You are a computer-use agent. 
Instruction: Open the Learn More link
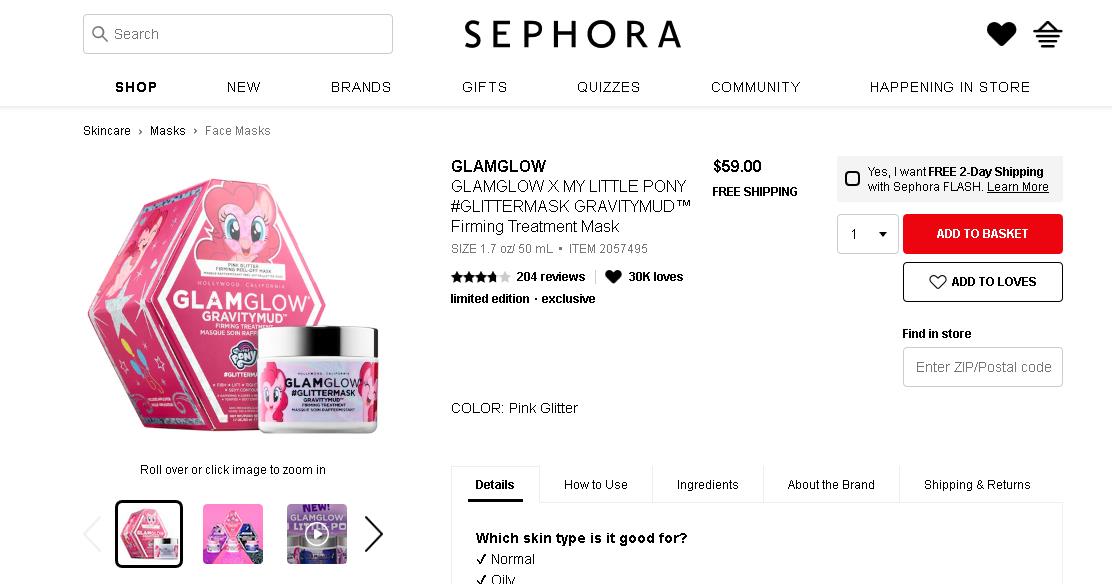[x=1017, y=187]
